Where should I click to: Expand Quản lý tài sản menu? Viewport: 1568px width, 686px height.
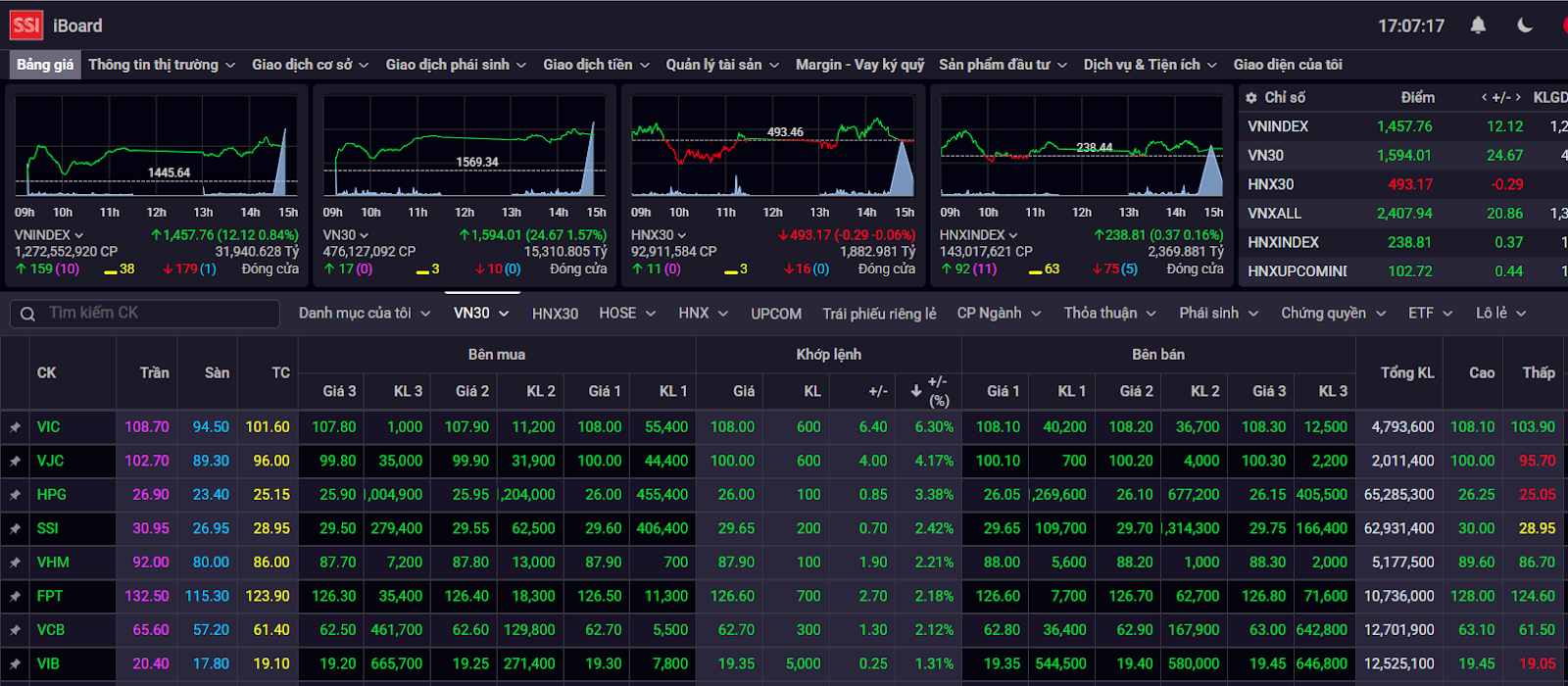pyautogui.click(x=722, y=65)
